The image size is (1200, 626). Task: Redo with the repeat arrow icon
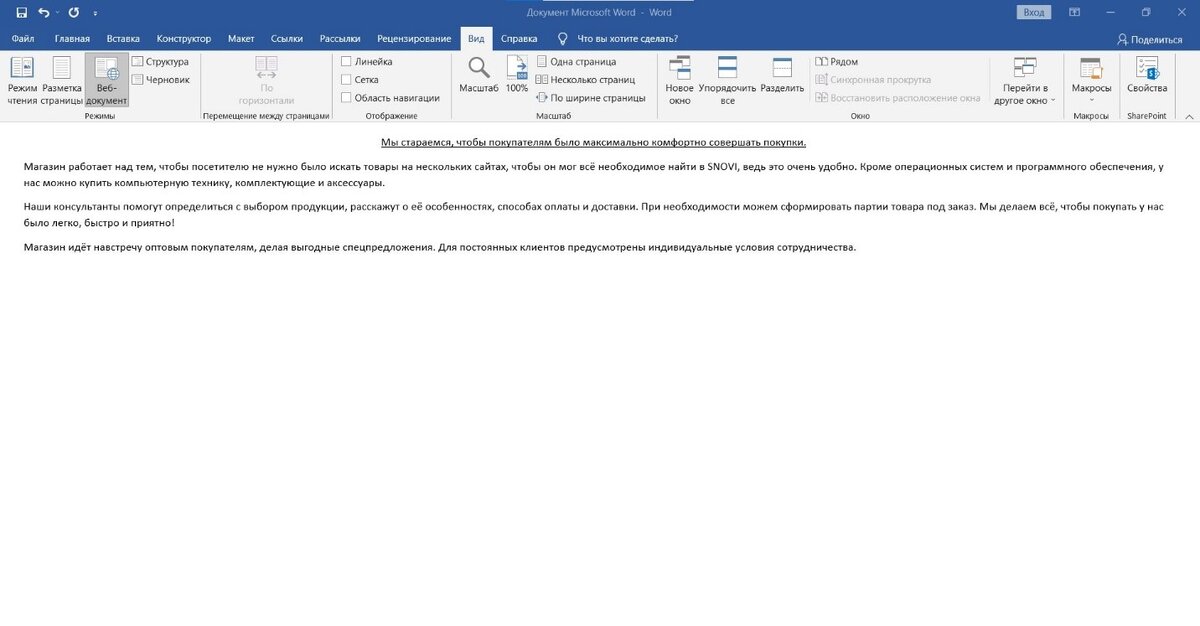tap(74, 12)
